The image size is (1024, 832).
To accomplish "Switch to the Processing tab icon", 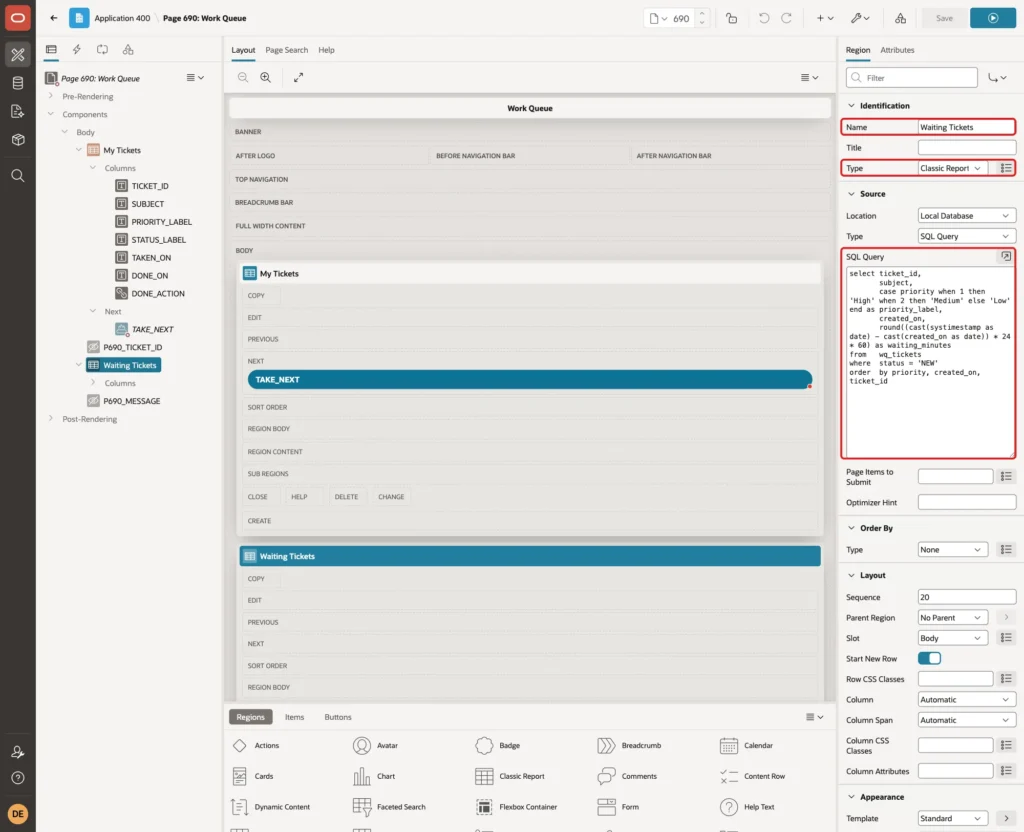I will click(x=103, y=50).
